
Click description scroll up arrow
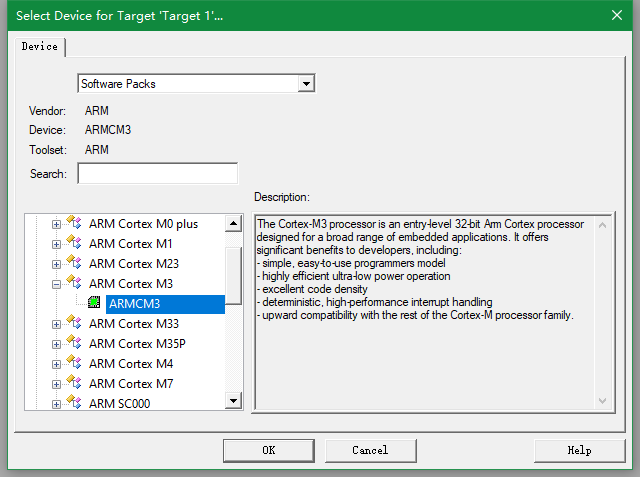click(602, 225)
